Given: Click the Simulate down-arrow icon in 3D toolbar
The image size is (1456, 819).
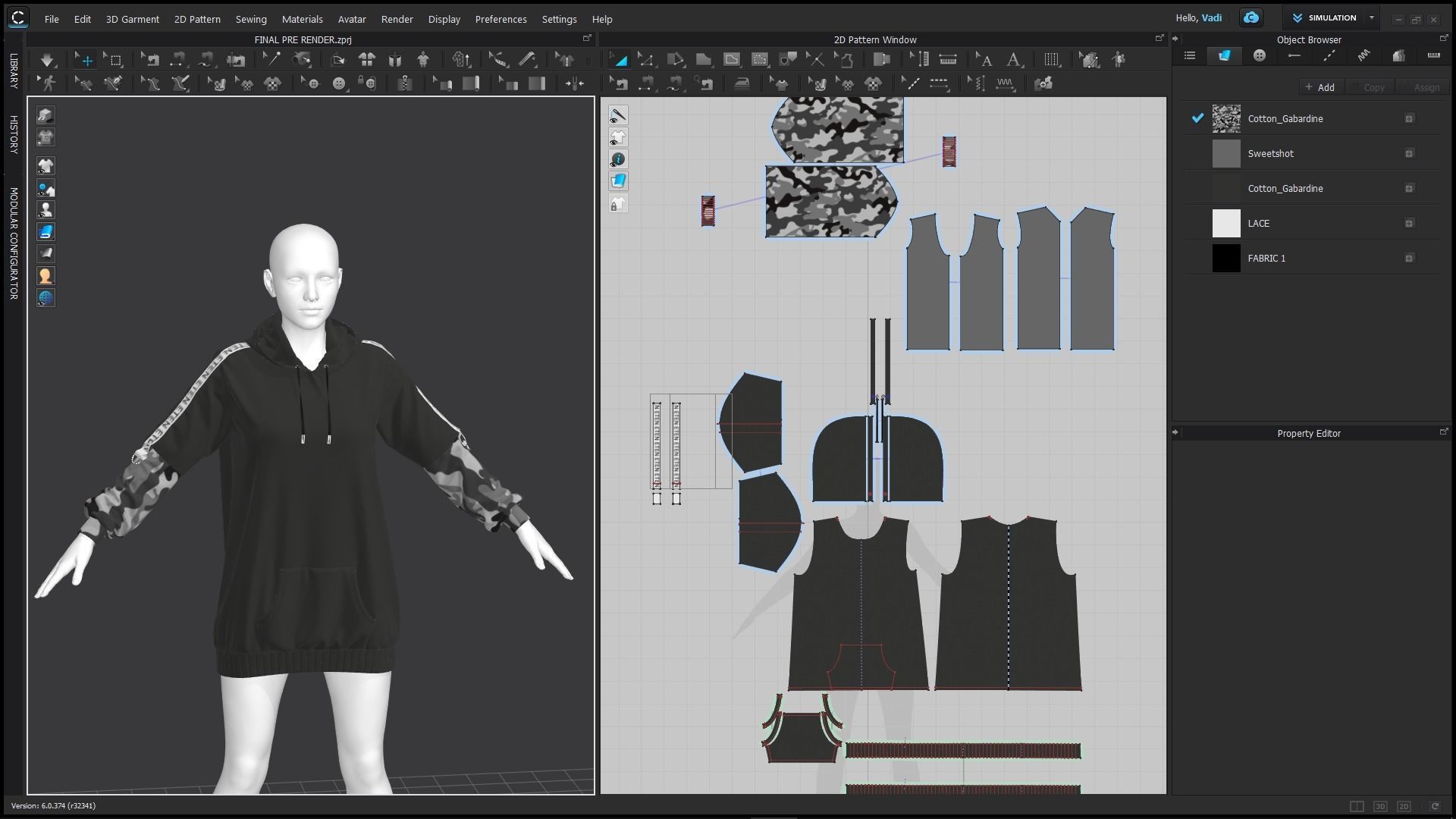Looking at the screenshot, I should pos(47,59).
